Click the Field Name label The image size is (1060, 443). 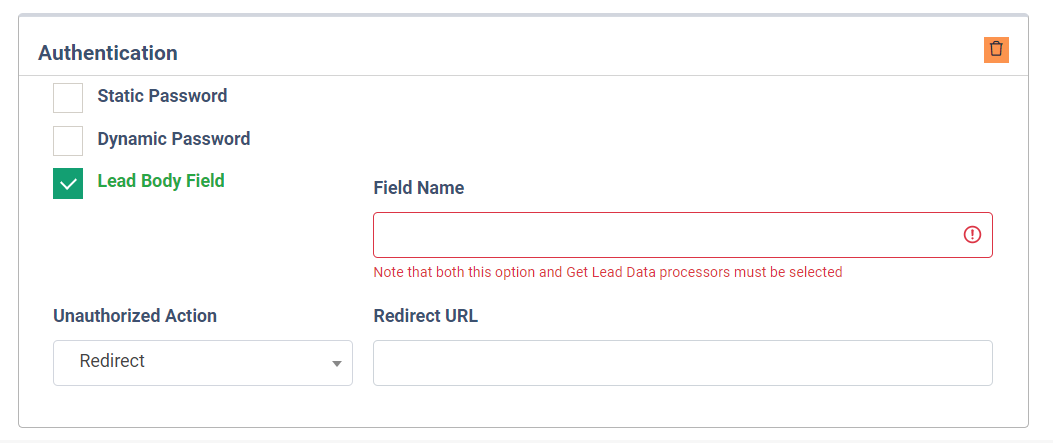tap(418, 188)
